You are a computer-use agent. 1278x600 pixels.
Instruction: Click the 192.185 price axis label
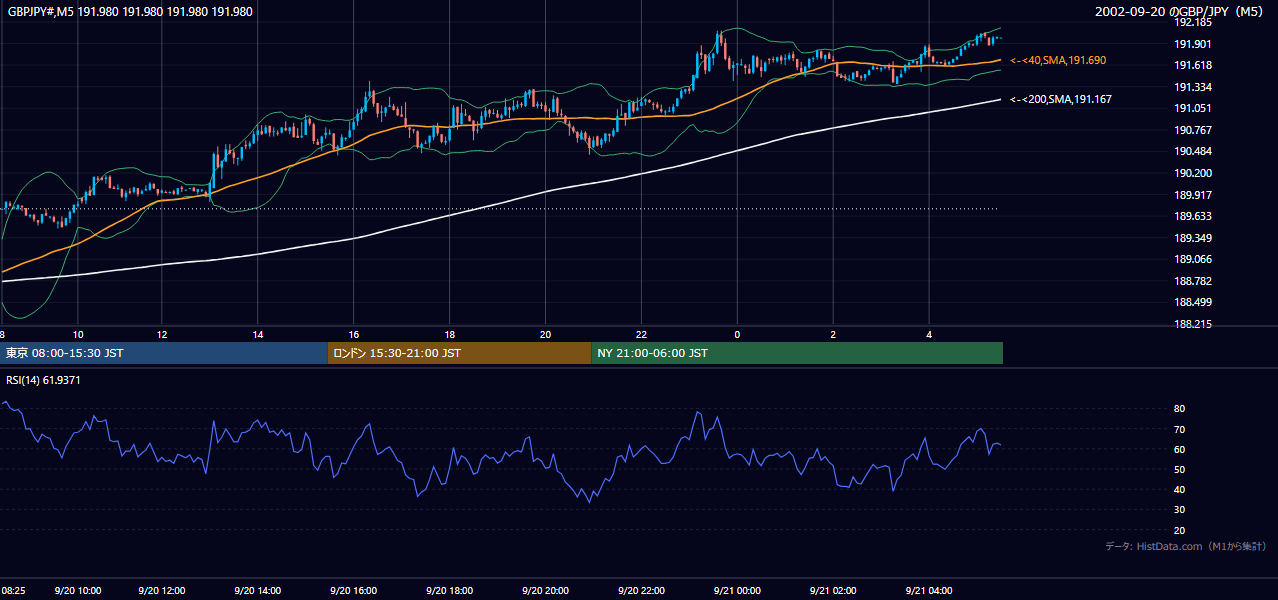coord(1192,22)
